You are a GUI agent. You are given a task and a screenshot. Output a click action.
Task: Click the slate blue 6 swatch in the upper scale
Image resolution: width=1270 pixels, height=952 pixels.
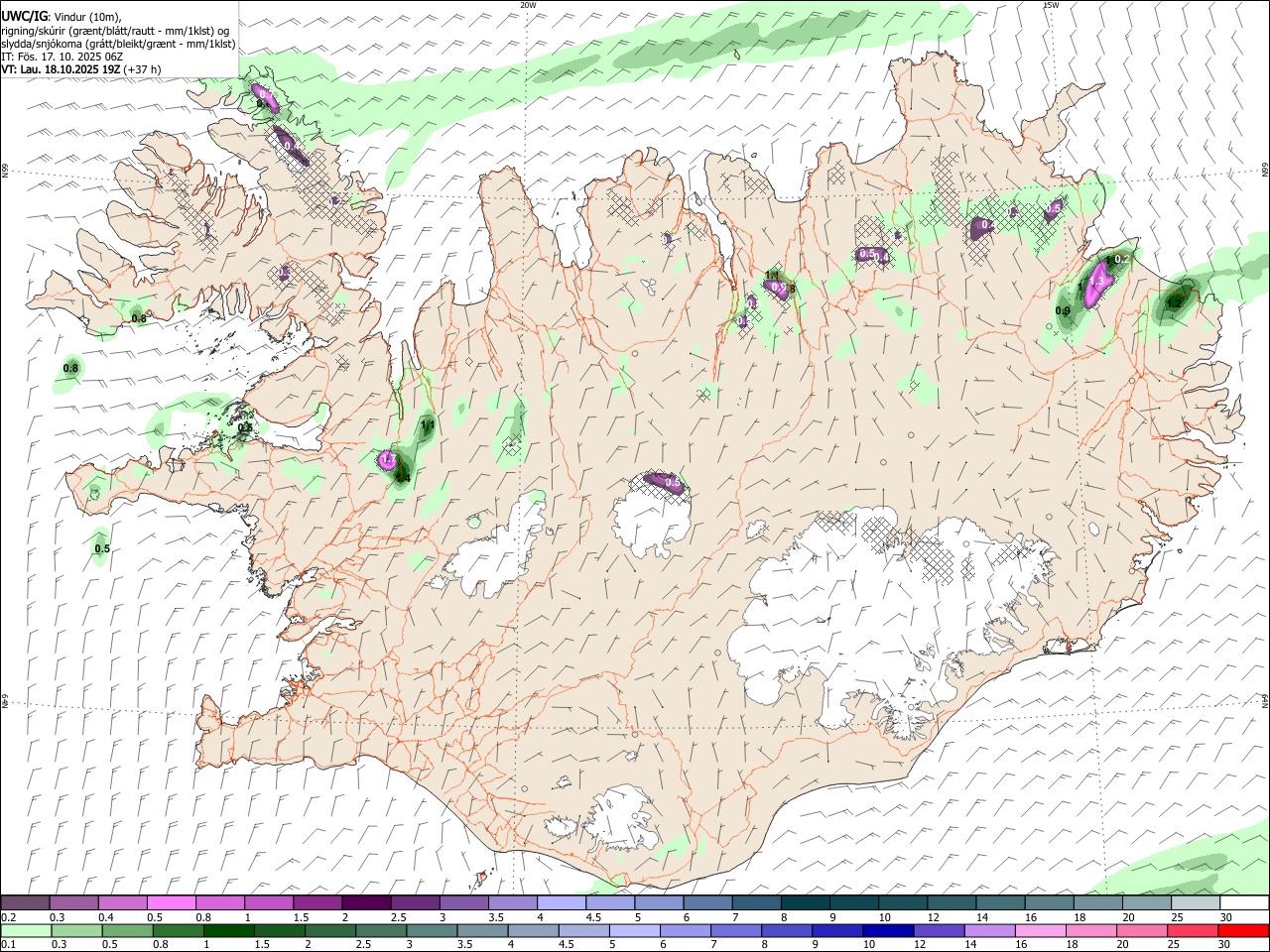pos(708,903)
